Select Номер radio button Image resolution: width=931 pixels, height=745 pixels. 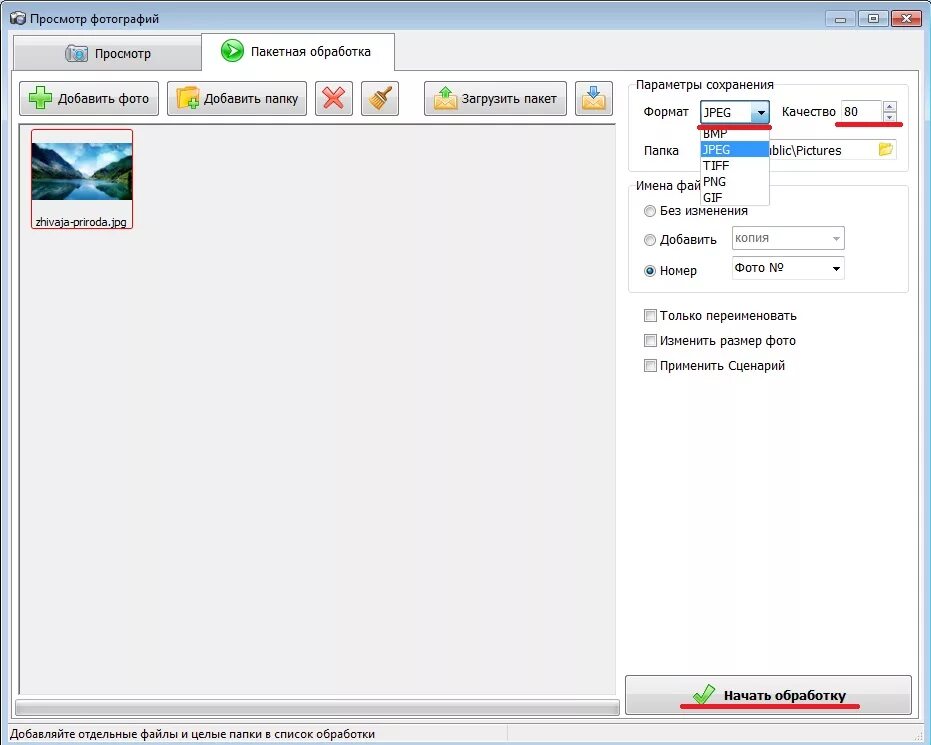[x=650, y=271]
